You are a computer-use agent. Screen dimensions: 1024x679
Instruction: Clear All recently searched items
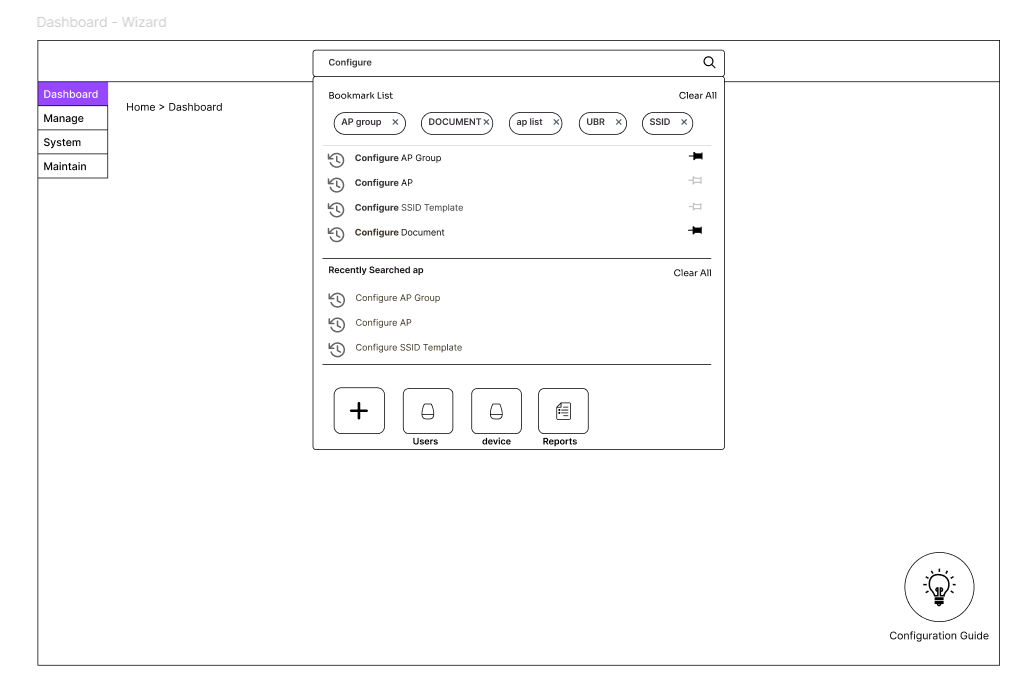(x=692, y=273)
